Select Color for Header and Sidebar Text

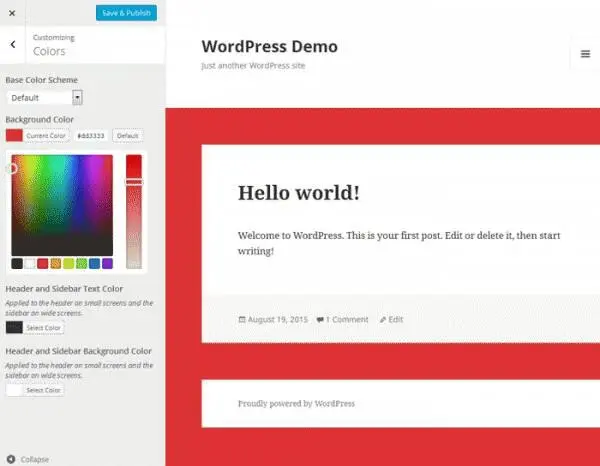[44, 328]
